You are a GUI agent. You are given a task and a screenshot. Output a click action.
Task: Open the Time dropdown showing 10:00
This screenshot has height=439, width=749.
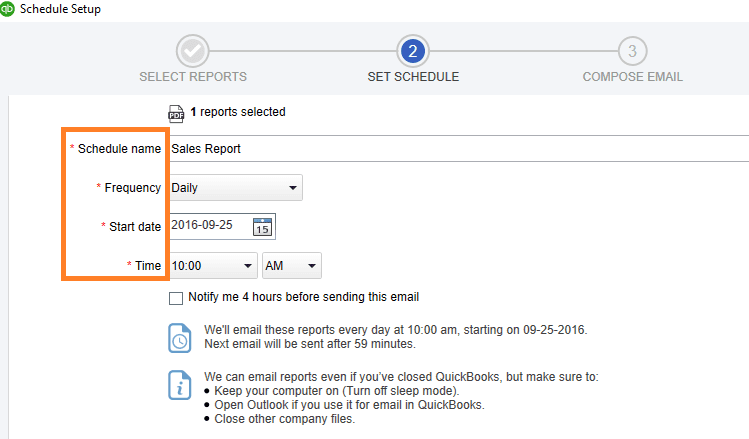[213, 266]
